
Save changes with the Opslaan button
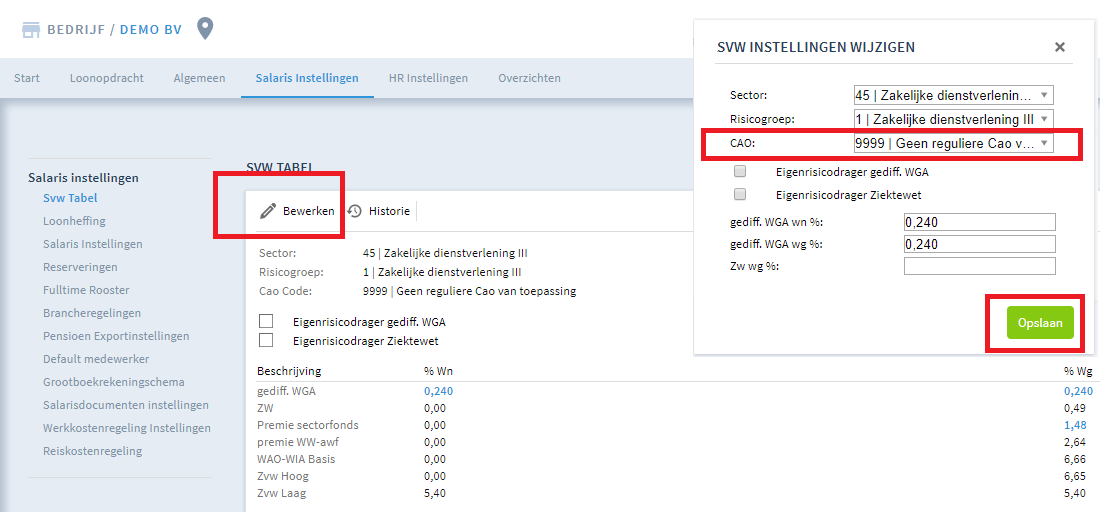1040,323
